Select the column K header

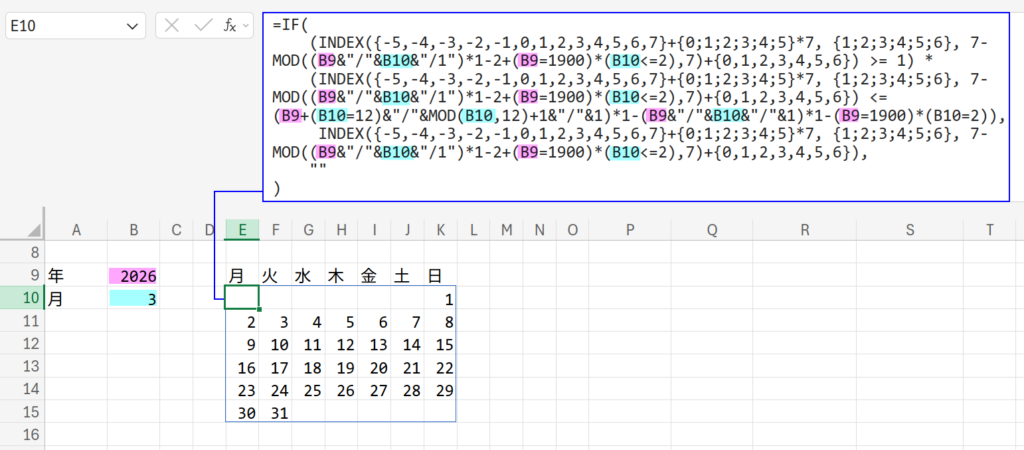(x=440, y=230)
